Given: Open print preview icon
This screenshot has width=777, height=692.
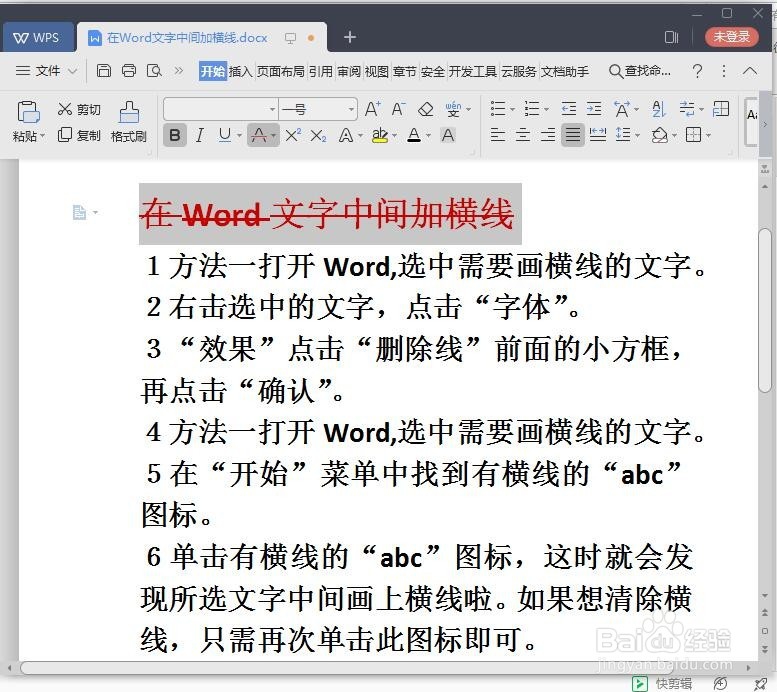Looking at the screenshot, I should click(x=154, y=71).
